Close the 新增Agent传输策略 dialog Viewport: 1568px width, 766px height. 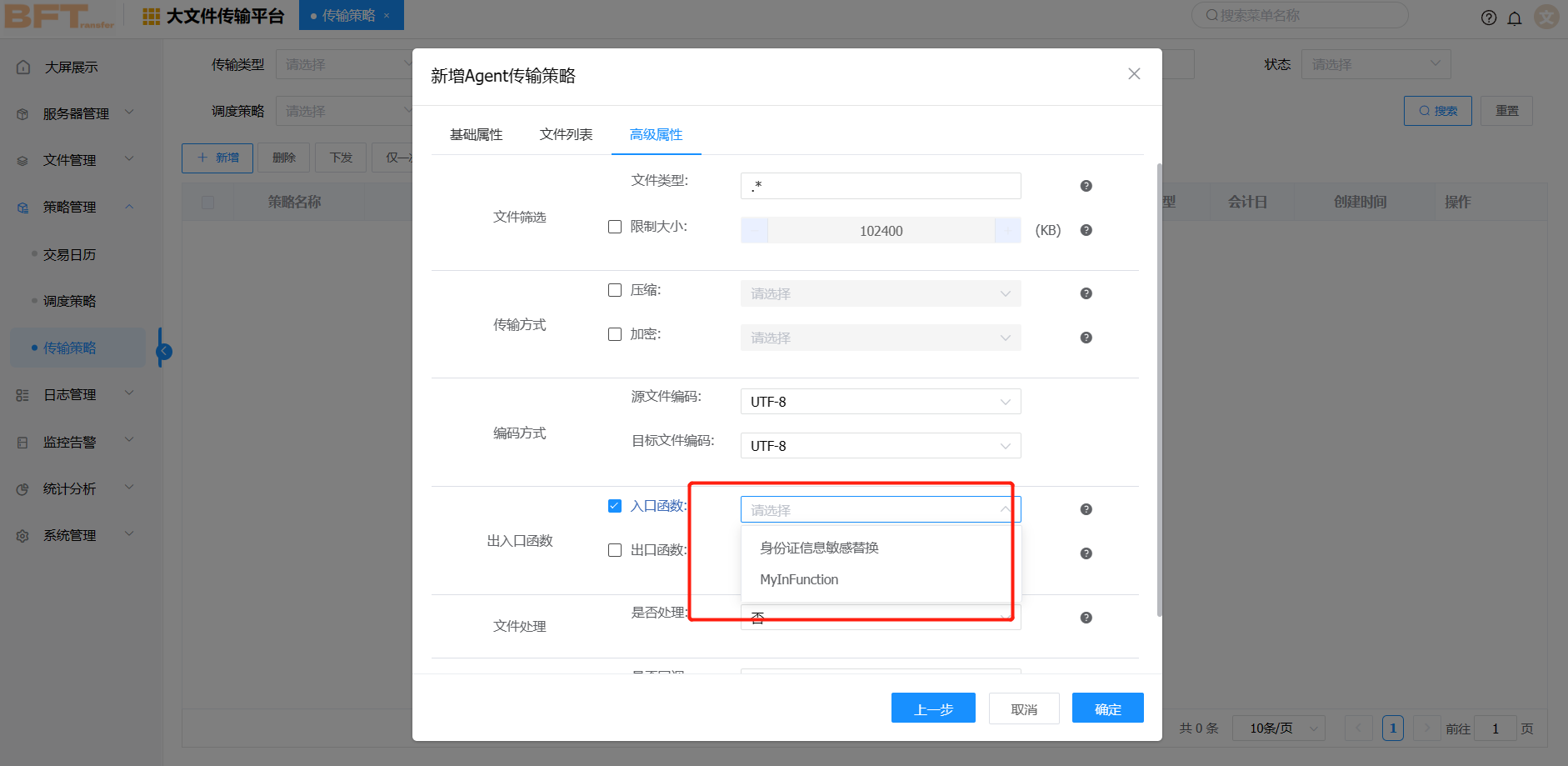(1134, 74)
